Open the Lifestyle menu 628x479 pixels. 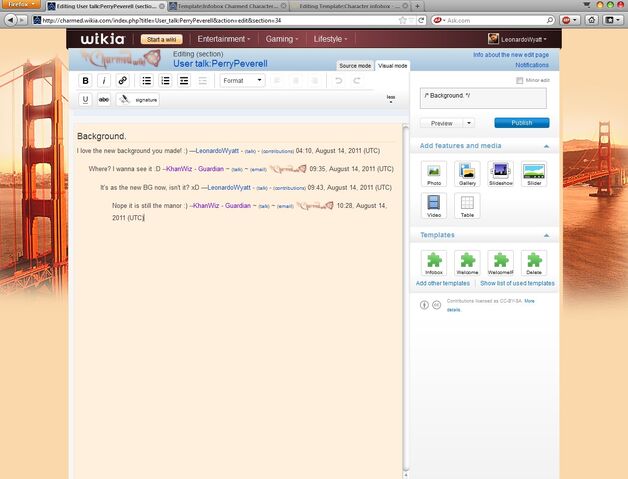click(x=330, y=39)
